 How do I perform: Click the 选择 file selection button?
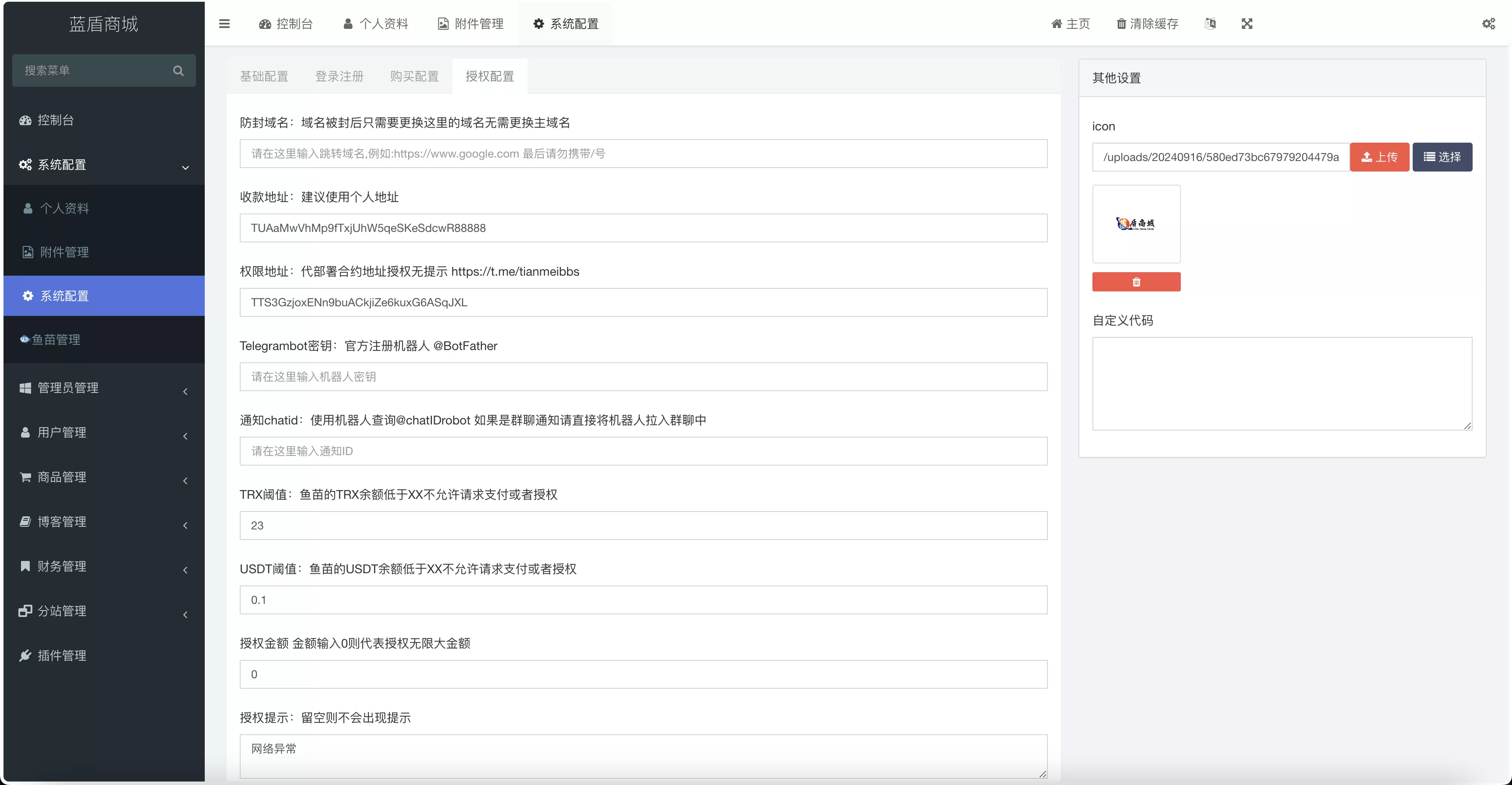coord(1443,157)
